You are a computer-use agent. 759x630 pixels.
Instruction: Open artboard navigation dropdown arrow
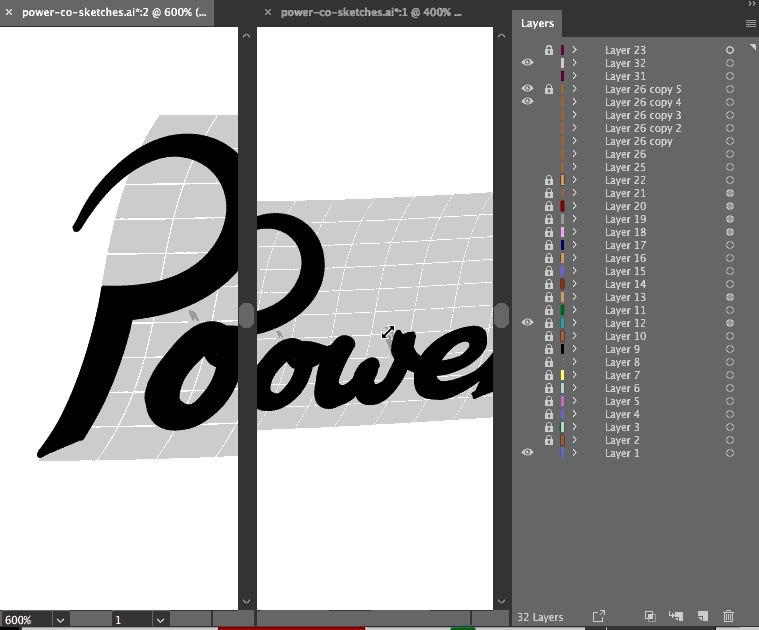coord(160,620)
